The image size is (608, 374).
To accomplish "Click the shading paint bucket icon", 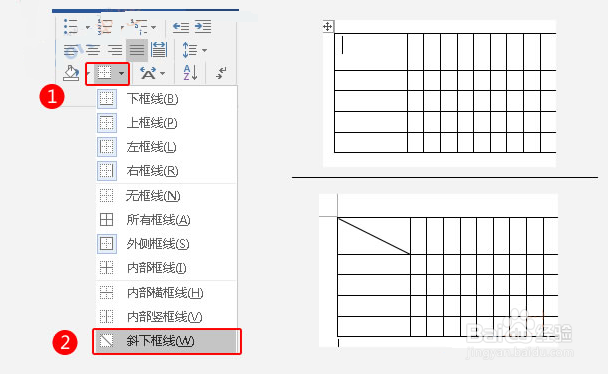I will (x=71, y=73).
